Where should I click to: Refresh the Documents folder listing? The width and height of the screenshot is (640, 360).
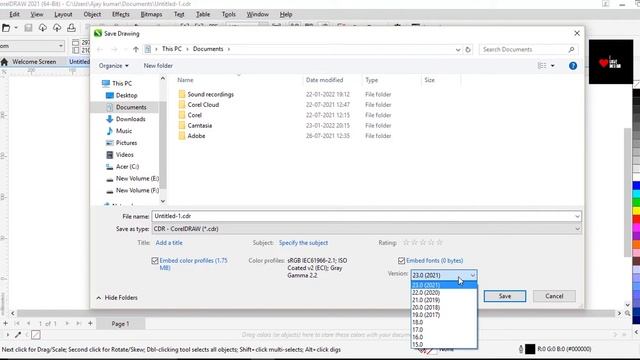(468, 49)
